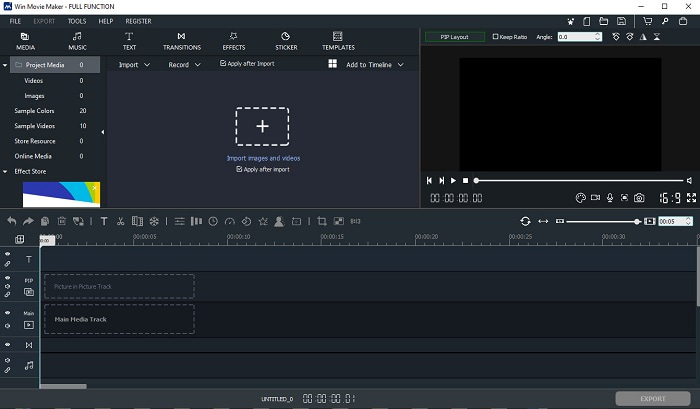Open the clock duration tool

(x=213, y=221)
